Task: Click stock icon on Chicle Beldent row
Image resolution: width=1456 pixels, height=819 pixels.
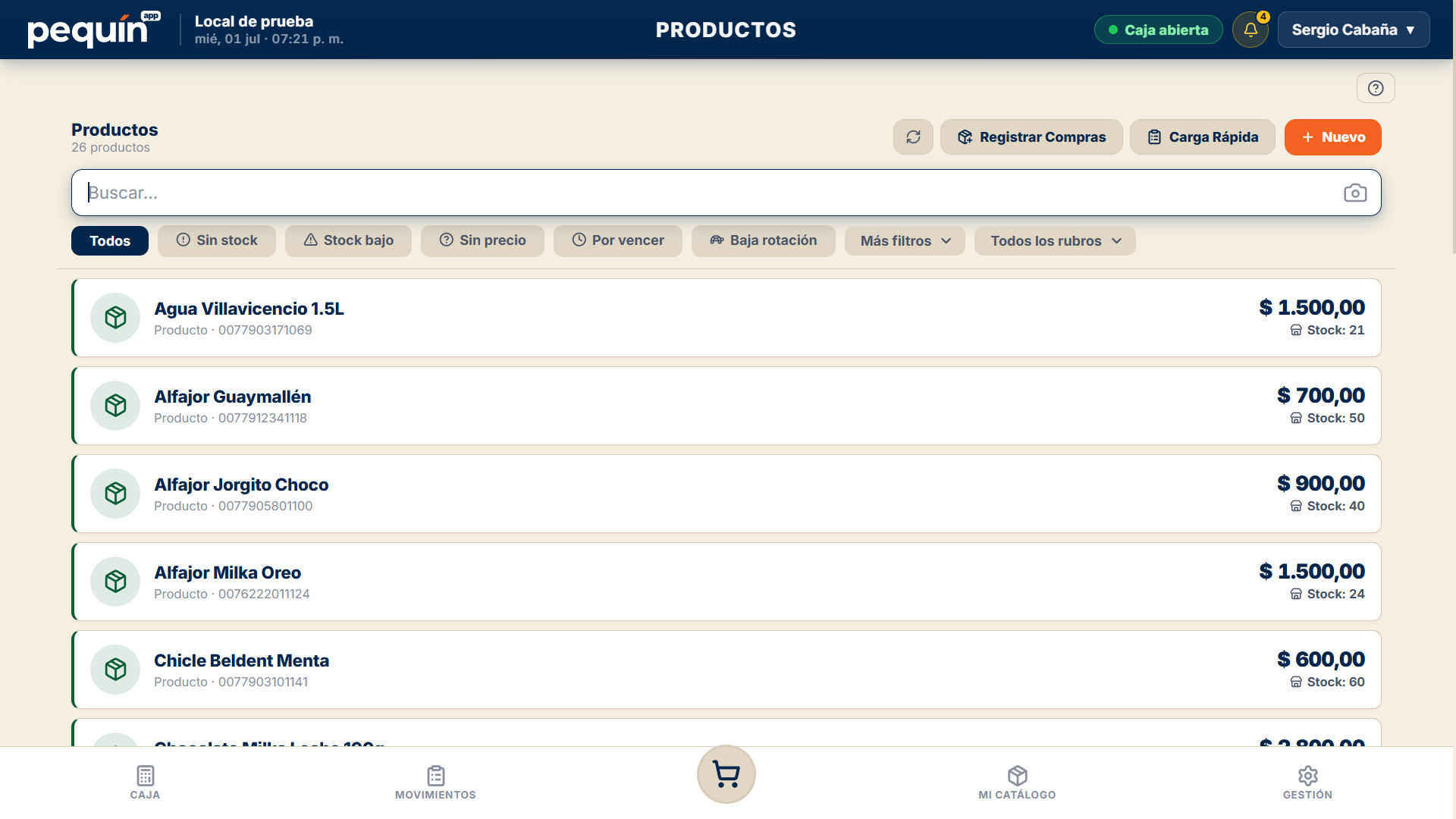Action: point(1296,682)
